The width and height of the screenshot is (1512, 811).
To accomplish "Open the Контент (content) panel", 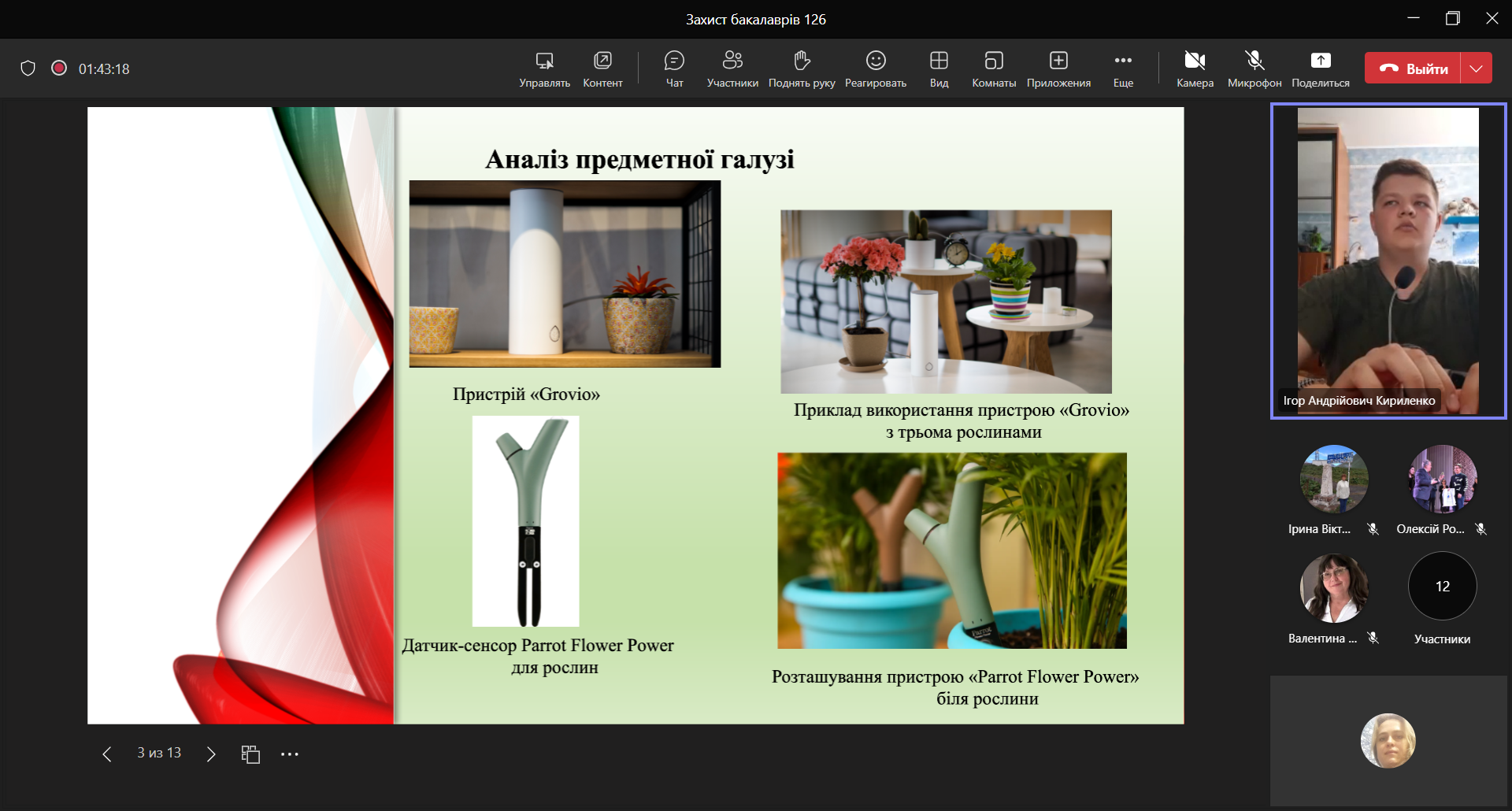I will 602,69.
